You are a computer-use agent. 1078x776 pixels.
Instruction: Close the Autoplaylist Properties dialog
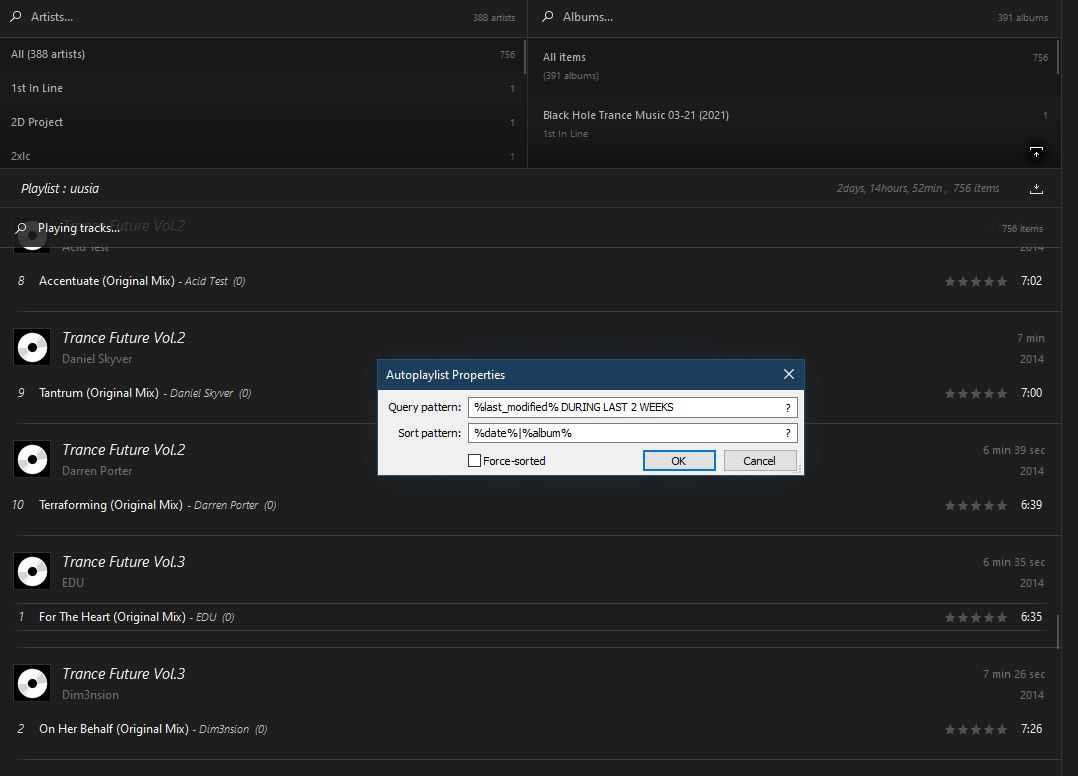tap(789, 374)
